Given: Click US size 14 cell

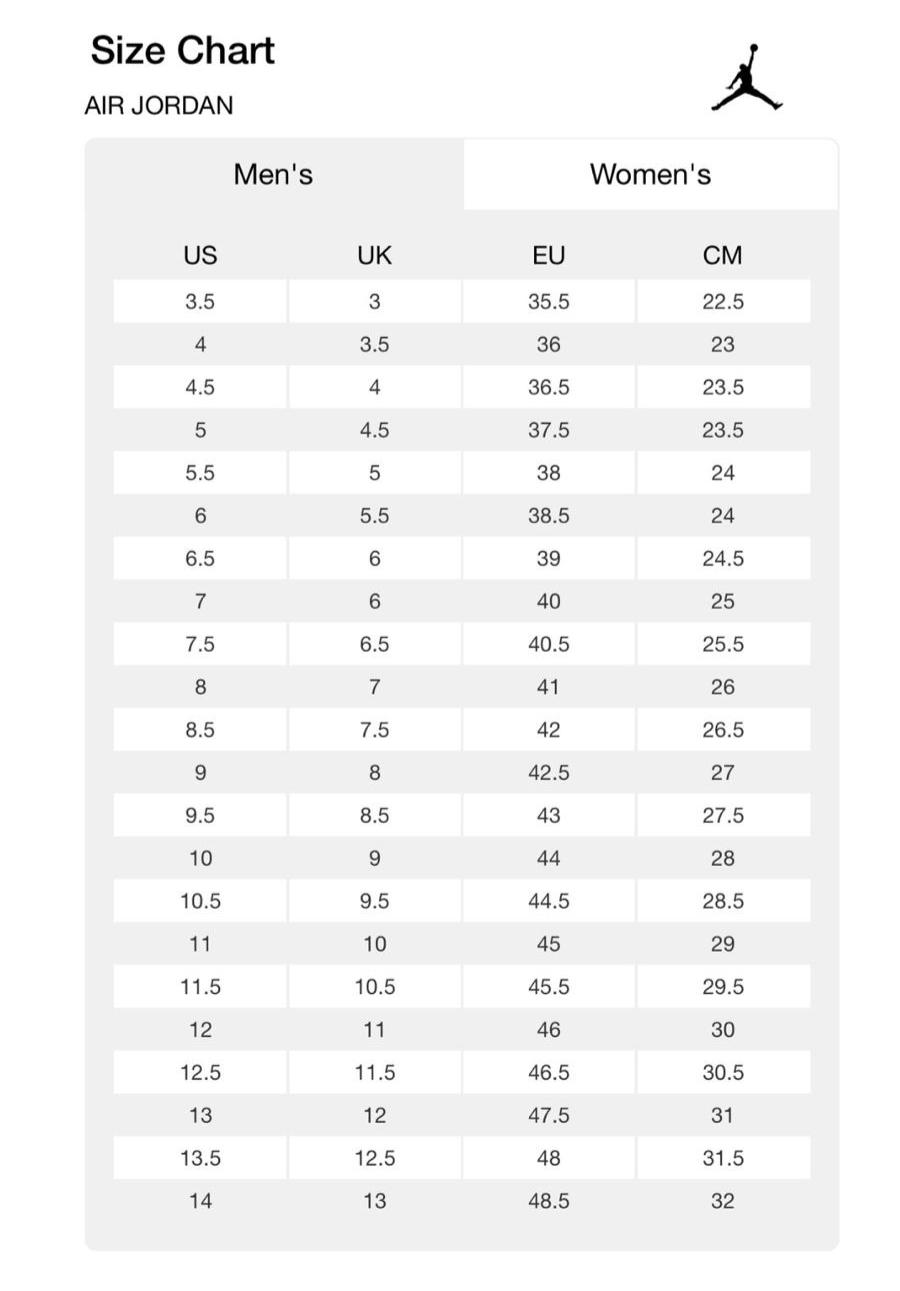Looking at the screenshot, I should 200,1201.
